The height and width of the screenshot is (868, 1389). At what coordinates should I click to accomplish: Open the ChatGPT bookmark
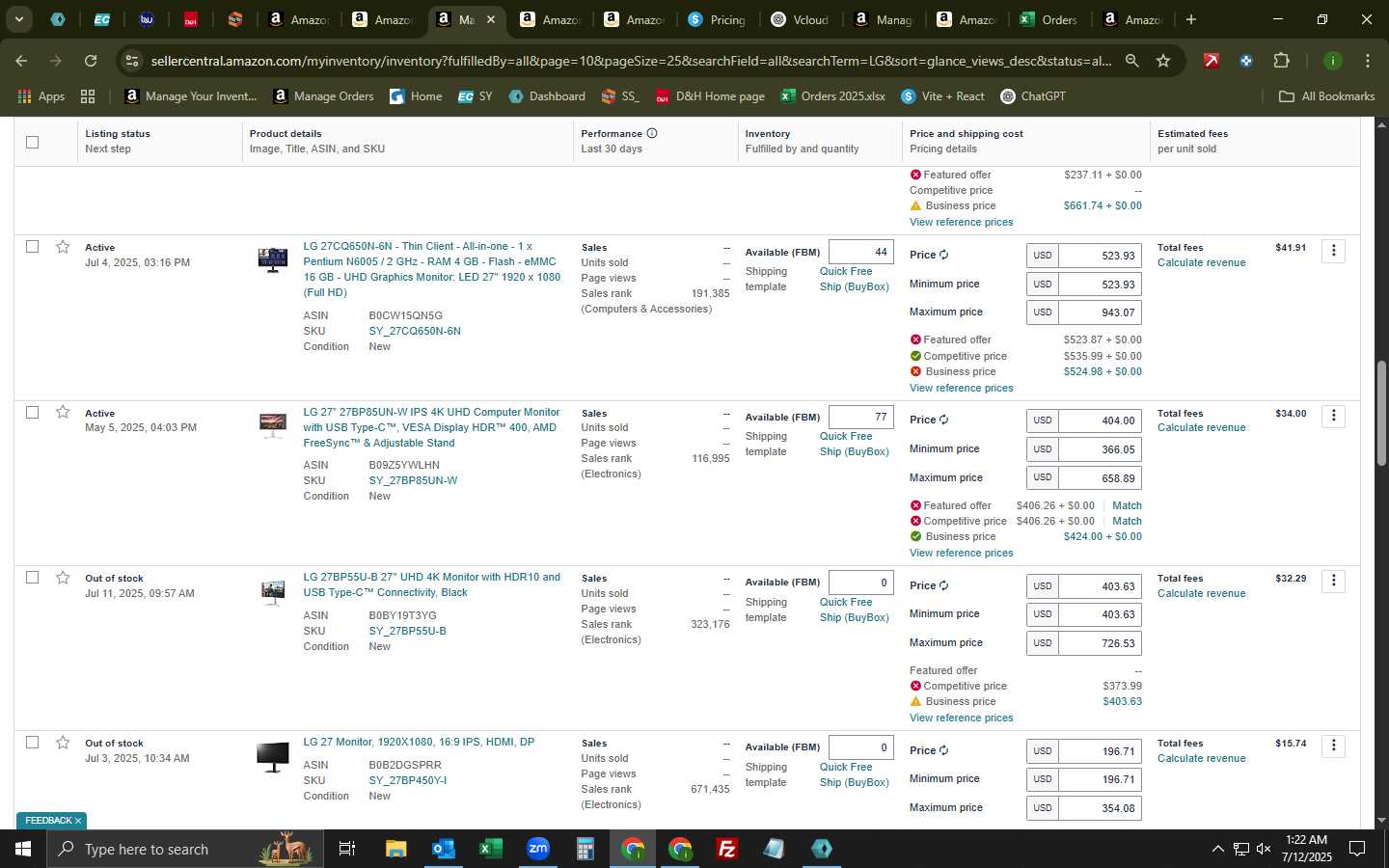point(1033,96)
